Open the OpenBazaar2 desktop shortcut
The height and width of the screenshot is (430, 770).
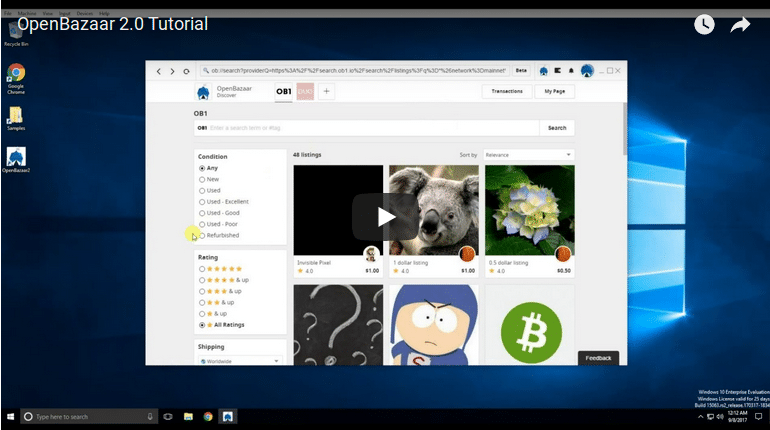pyautogui.click(x=15, y=158)
